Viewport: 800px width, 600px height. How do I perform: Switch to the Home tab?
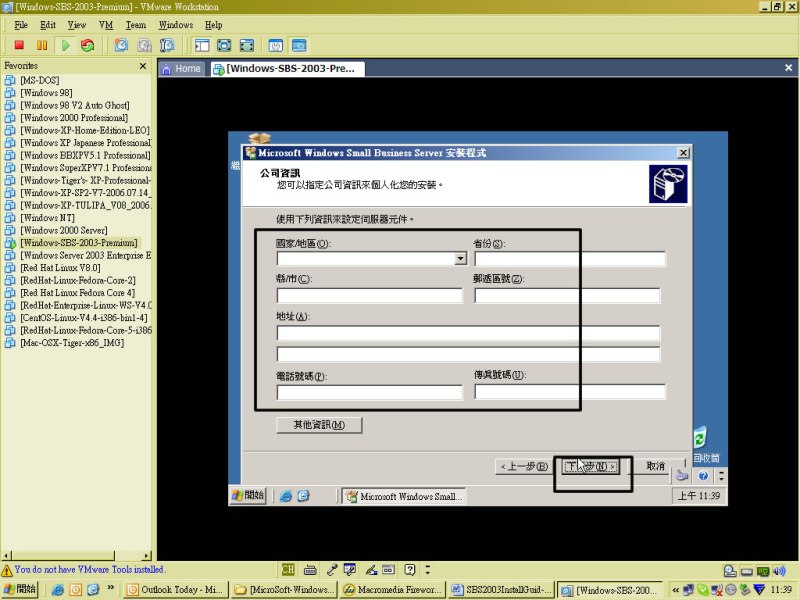click(182, 68)
